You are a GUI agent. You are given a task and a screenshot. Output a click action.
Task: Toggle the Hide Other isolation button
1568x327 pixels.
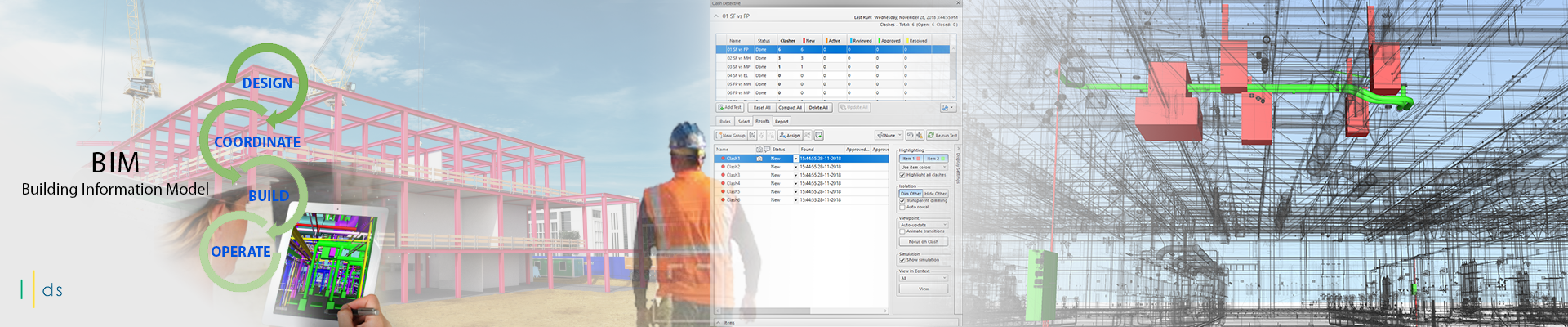(x=935, y=194)
